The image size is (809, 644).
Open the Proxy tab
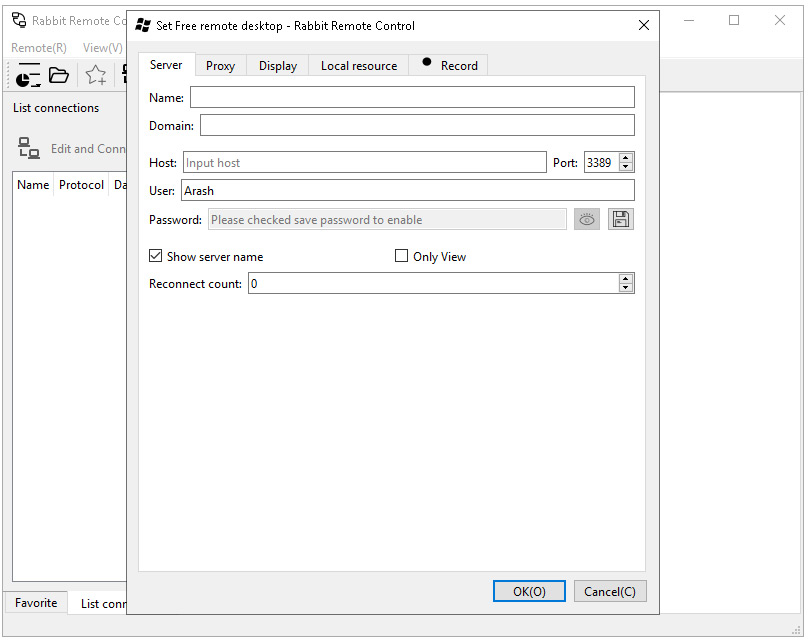point(220,66)
